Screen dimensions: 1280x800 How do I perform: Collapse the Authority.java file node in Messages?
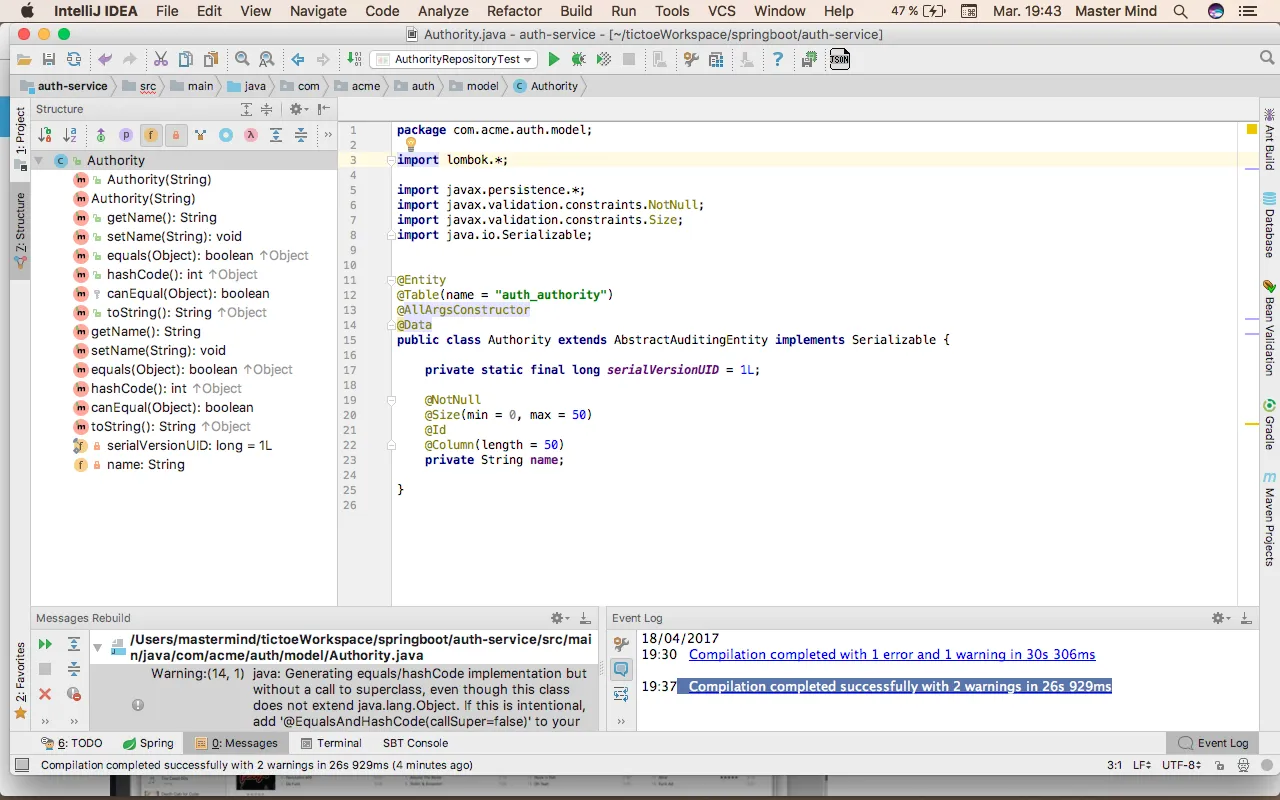97,647
